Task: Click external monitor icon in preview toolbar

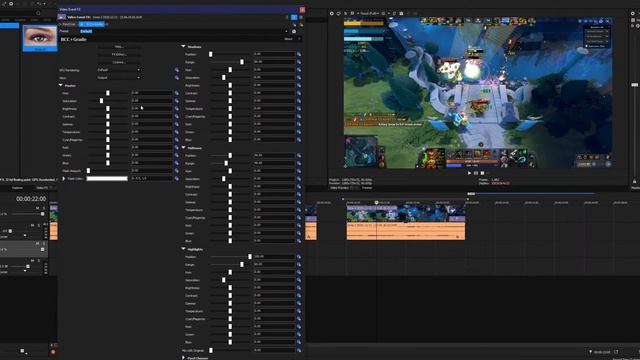Action: (x=338, y=13)
